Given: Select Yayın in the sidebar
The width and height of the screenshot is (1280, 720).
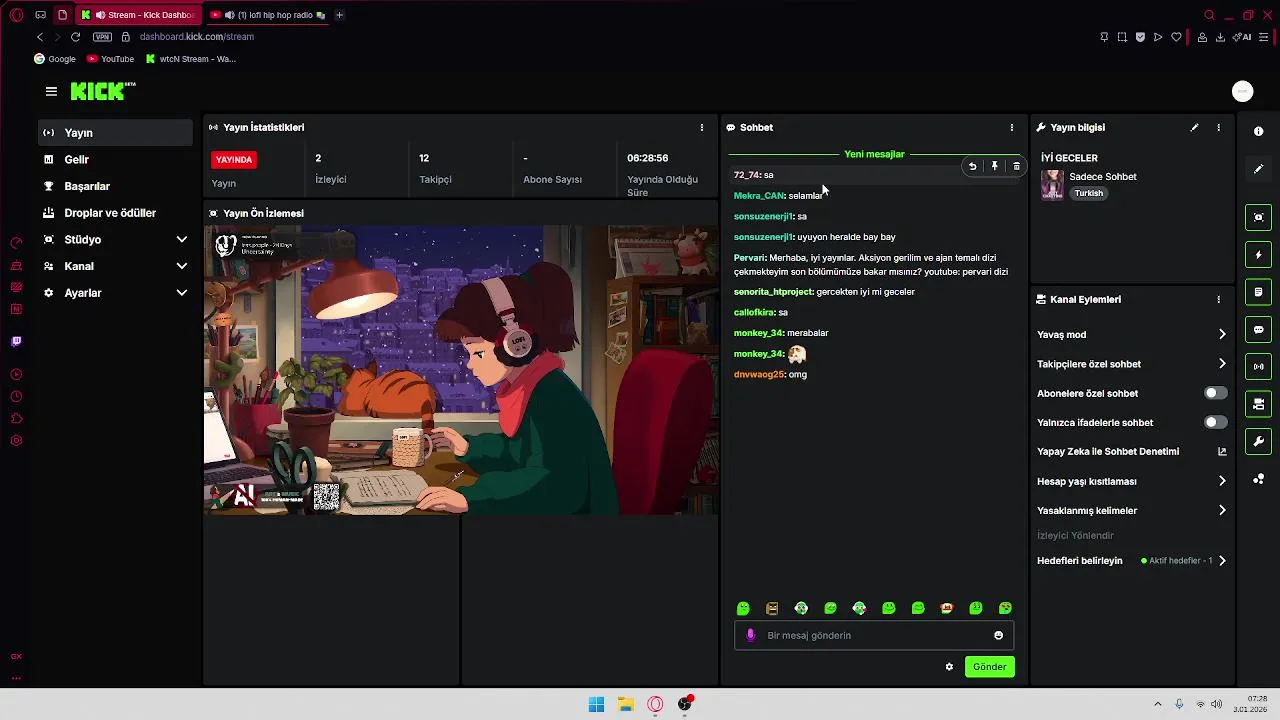Looking at the screenshot, I should tap(116, 133).
